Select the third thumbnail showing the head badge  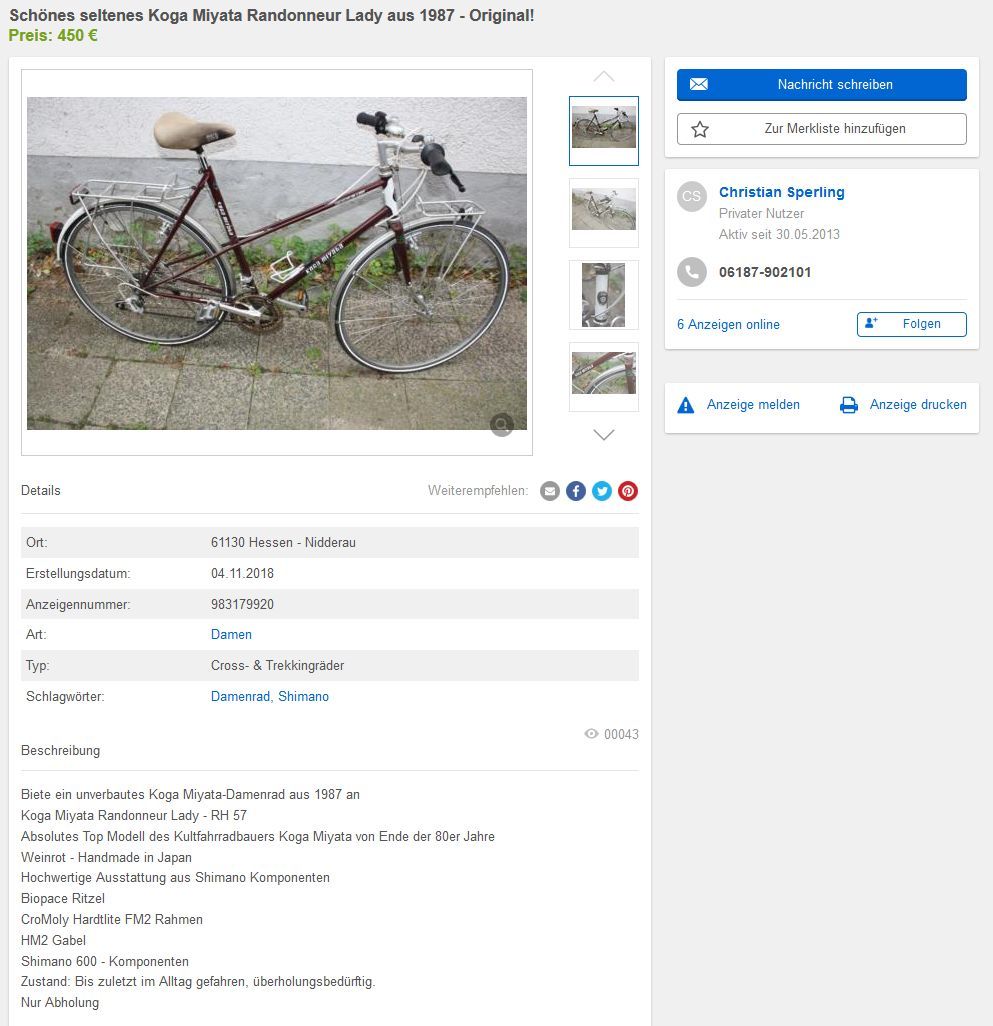(x=604, y=294)
